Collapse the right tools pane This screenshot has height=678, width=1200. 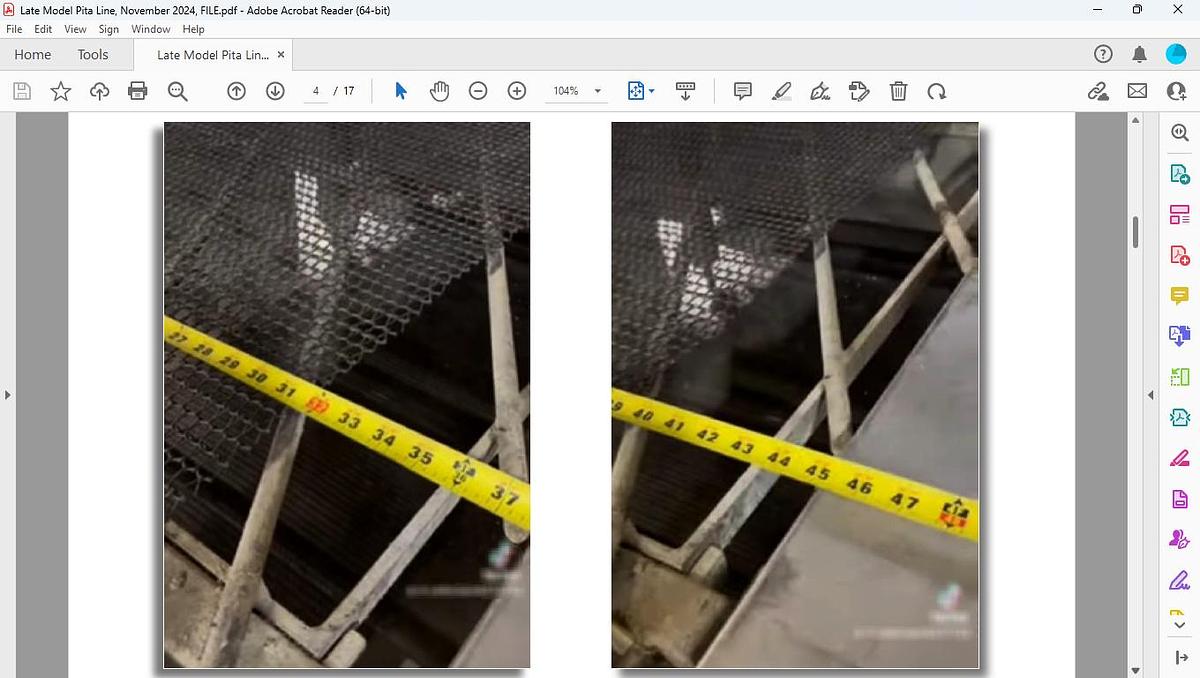[x=1150, y=395]
